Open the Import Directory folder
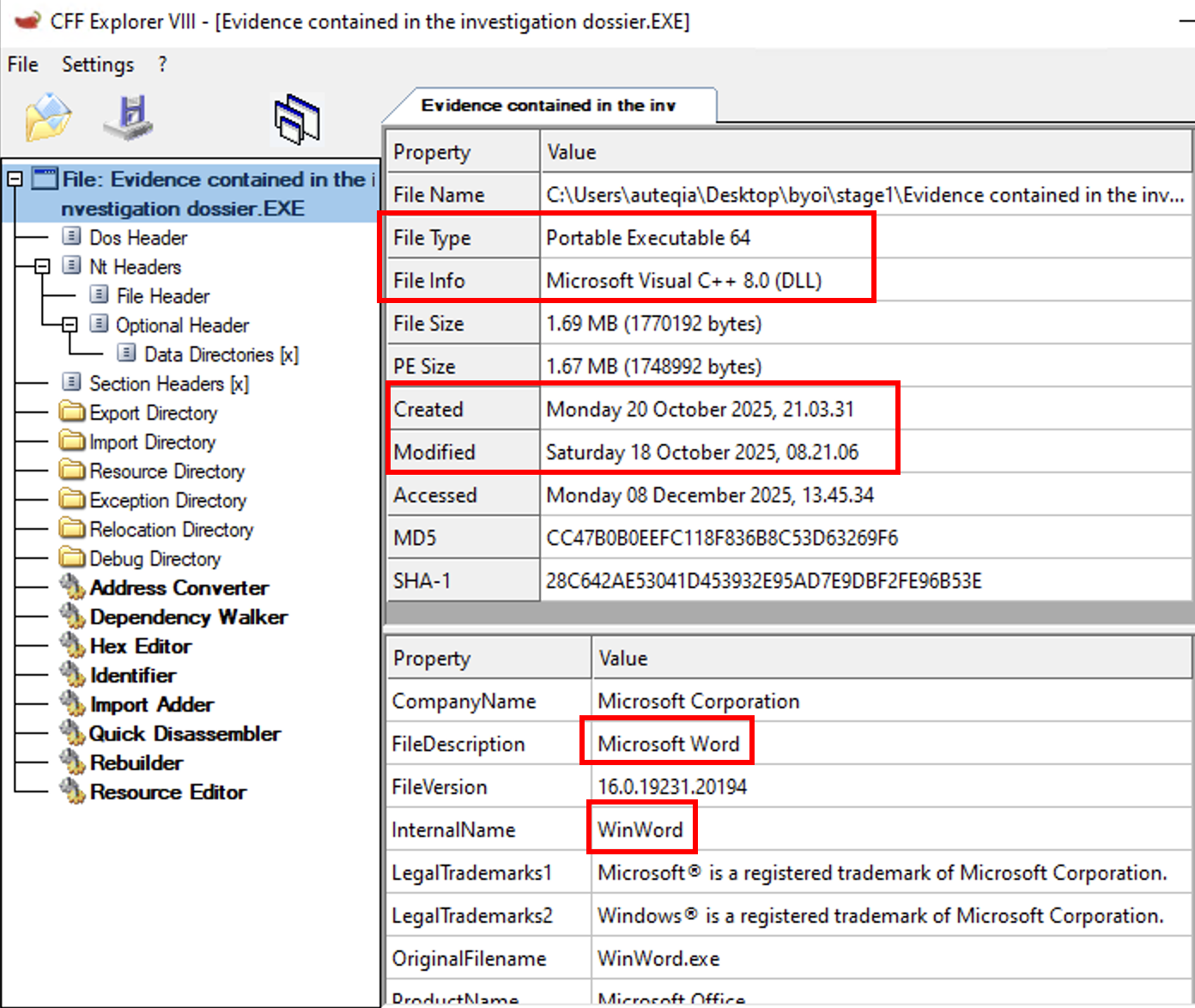Screen dimensions: 1195x1008 [x=152, y=442]
